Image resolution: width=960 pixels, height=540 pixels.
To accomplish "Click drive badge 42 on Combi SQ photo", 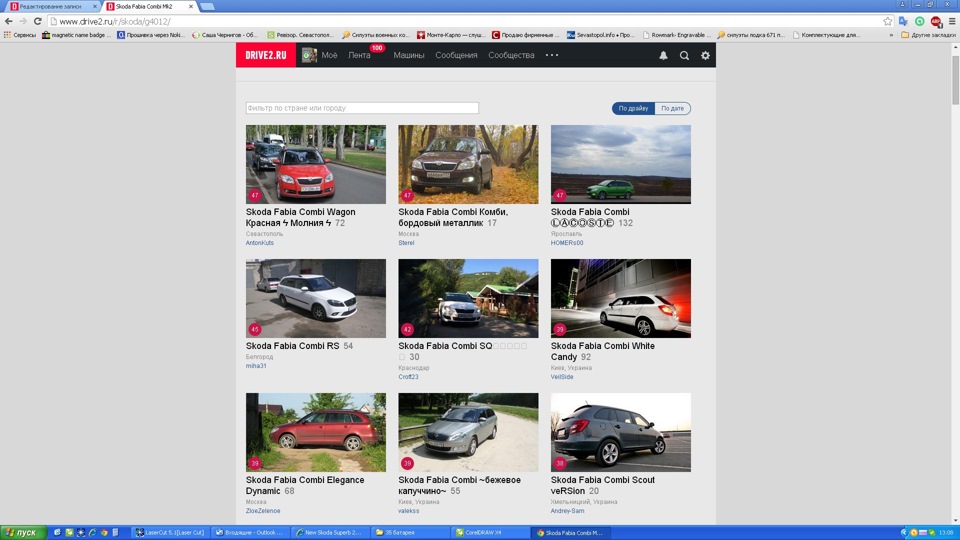I will click(407, 329).
